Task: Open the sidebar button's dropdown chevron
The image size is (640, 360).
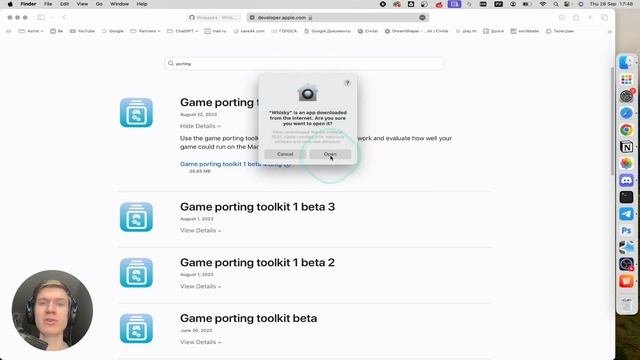Action: click(51, 18)
